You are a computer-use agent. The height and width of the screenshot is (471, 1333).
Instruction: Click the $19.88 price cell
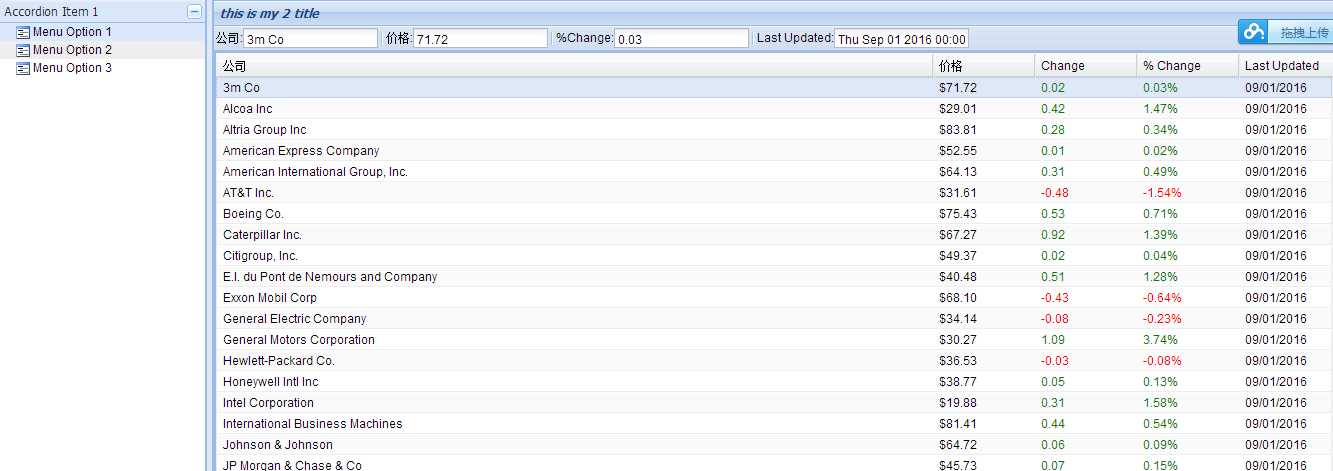(x=958, y=403)
